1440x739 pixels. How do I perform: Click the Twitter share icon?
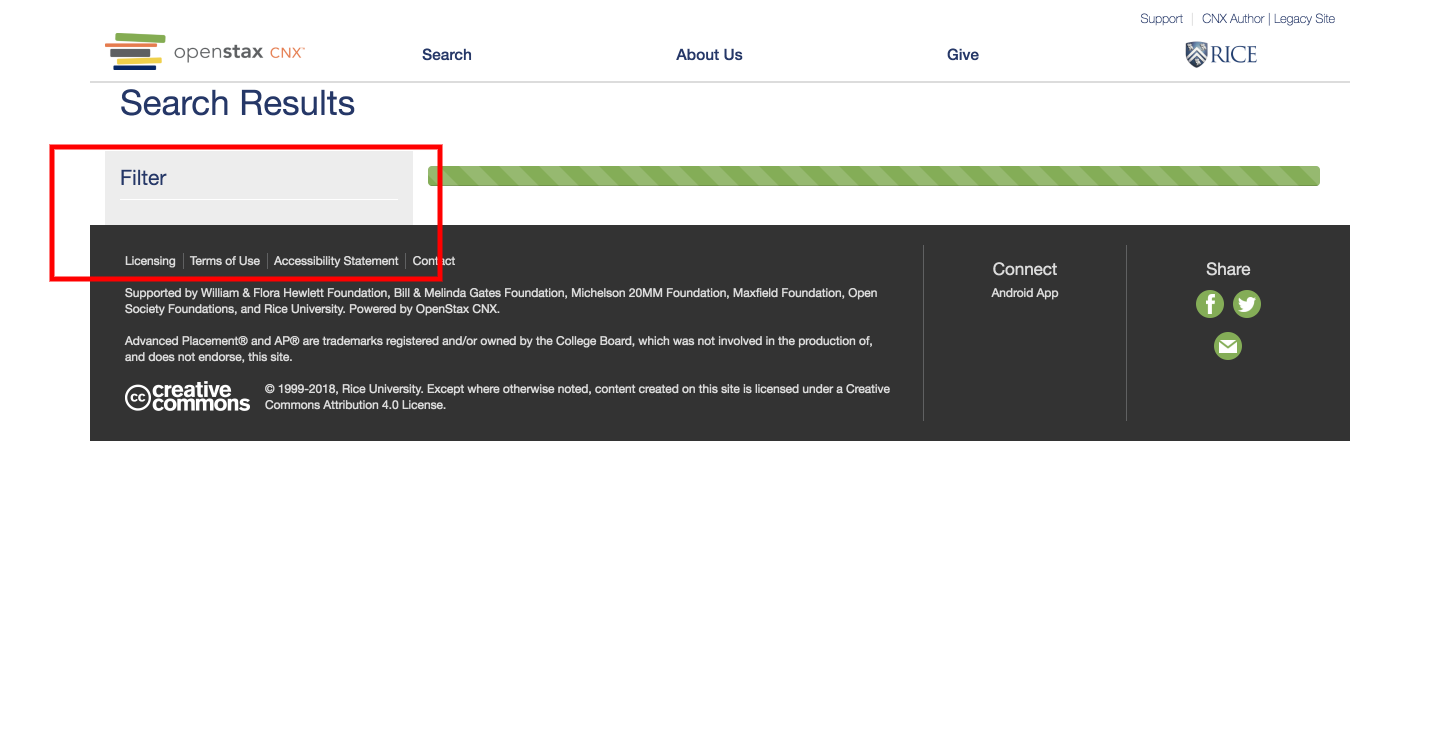(x=1247, y=304)
